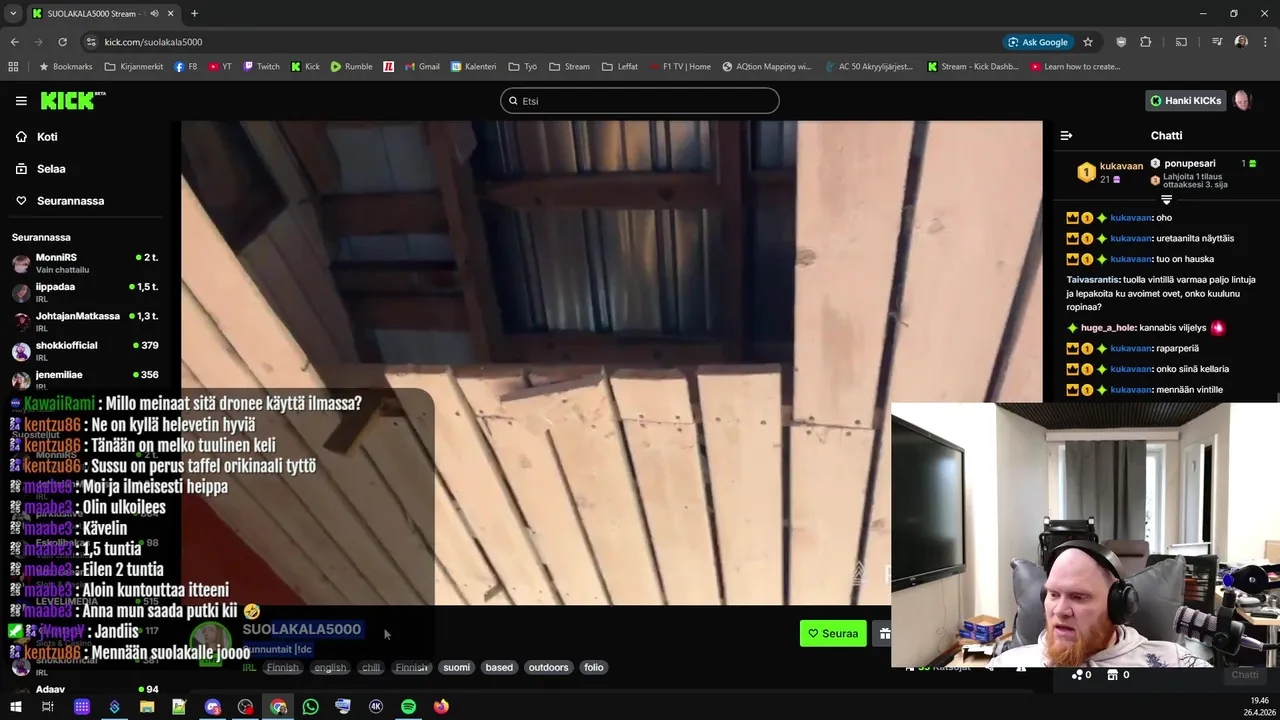The image size is (1280, 720).
Task: Expand the chat leaderboard chevron
Action: 1166,200
